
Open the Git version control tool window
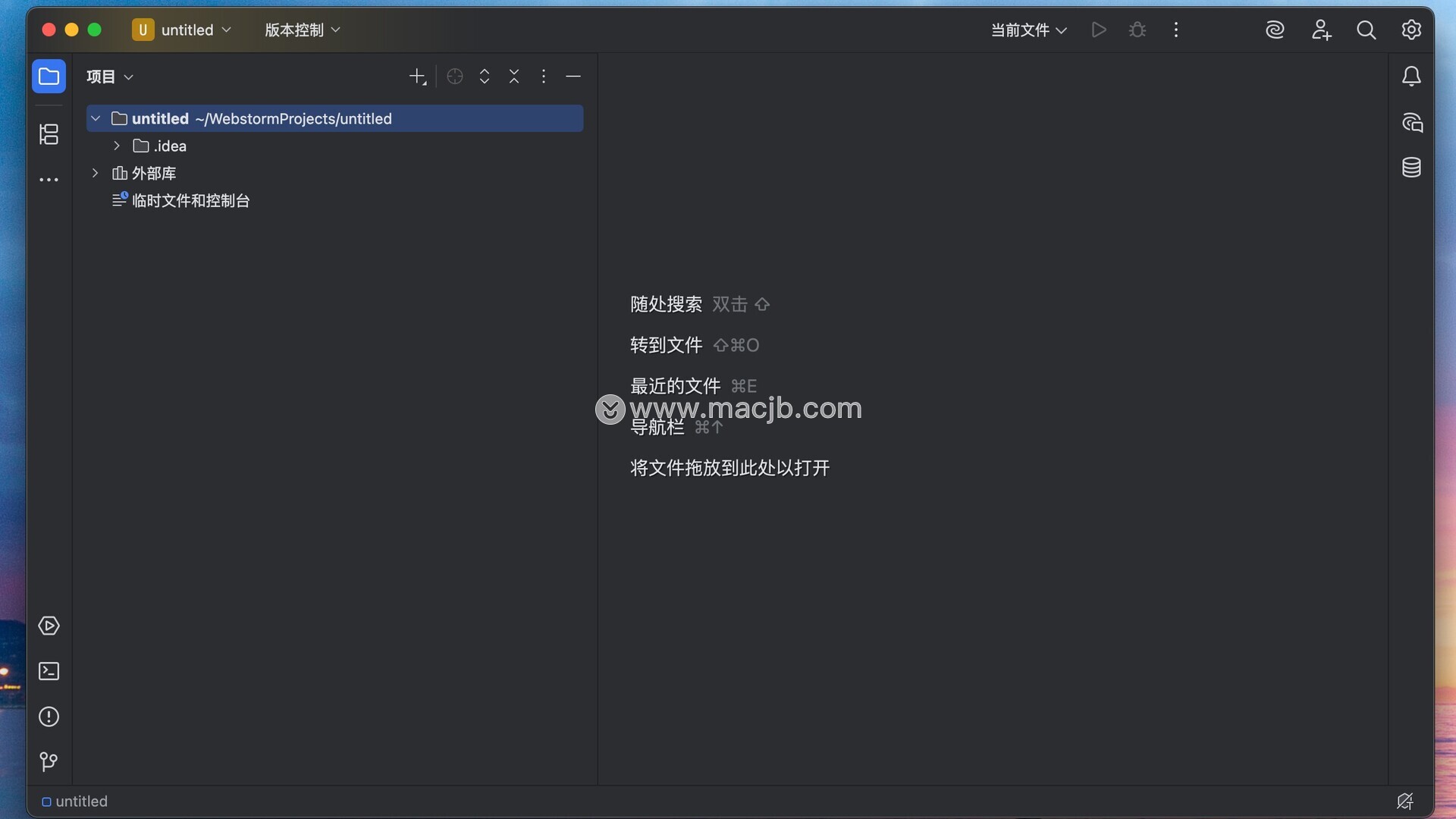[x=49, y=761]
